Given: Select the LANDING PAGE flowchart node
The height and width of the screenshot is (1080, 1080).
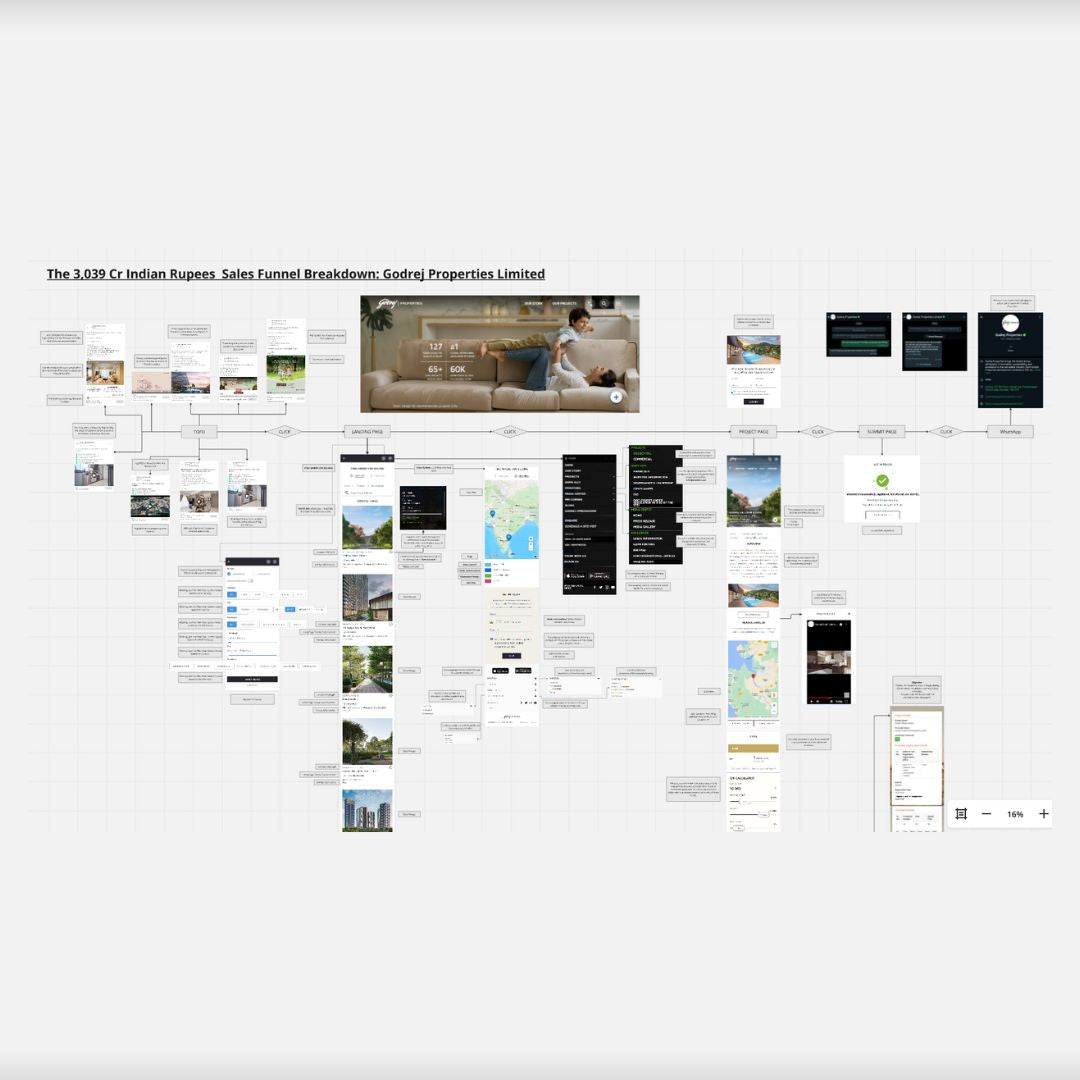Looking at the screenshot, I should (x=364, y=432).
